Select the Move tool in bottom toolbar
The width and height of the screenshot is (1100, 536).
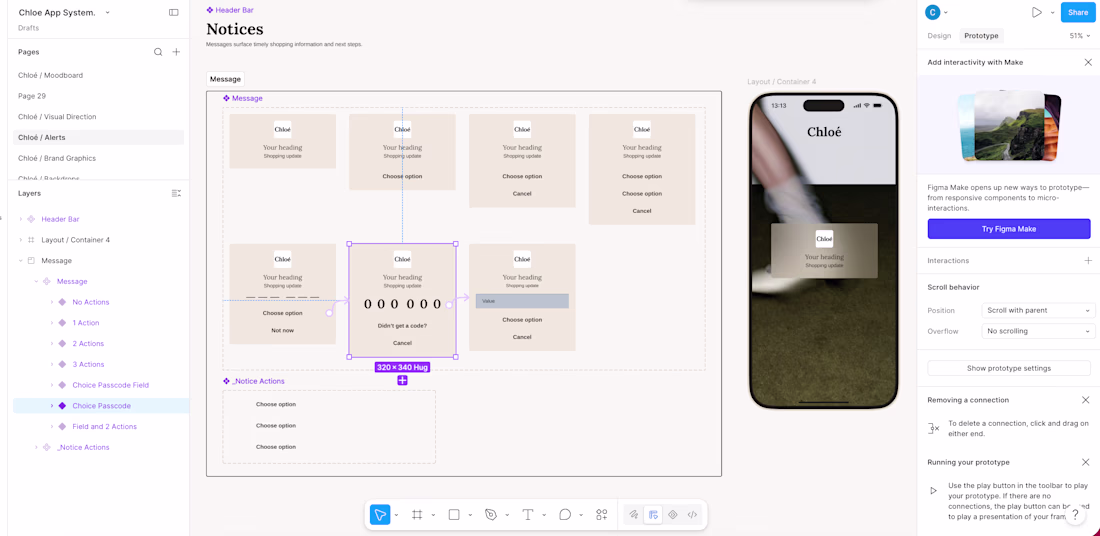coord(380,515)
